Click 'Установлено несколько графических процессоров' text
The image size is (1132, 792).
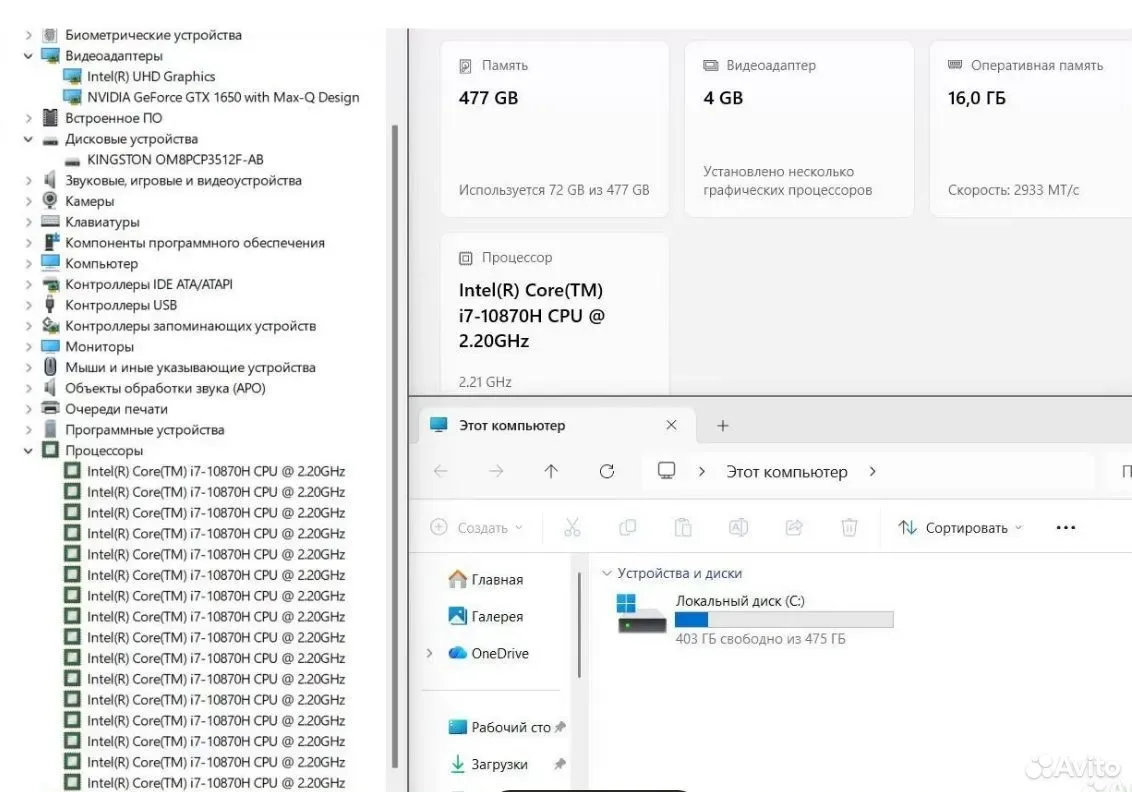788,180
